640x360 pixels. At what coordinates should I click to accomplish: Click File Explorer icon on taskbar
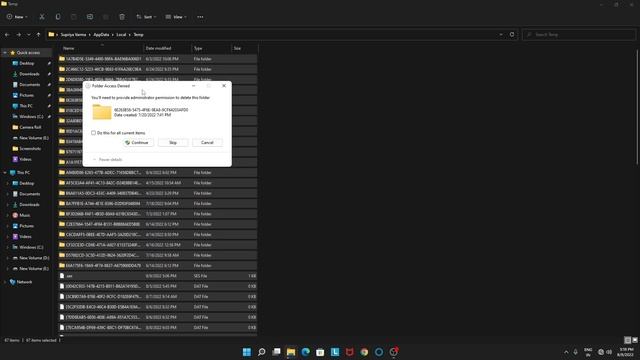291,352
